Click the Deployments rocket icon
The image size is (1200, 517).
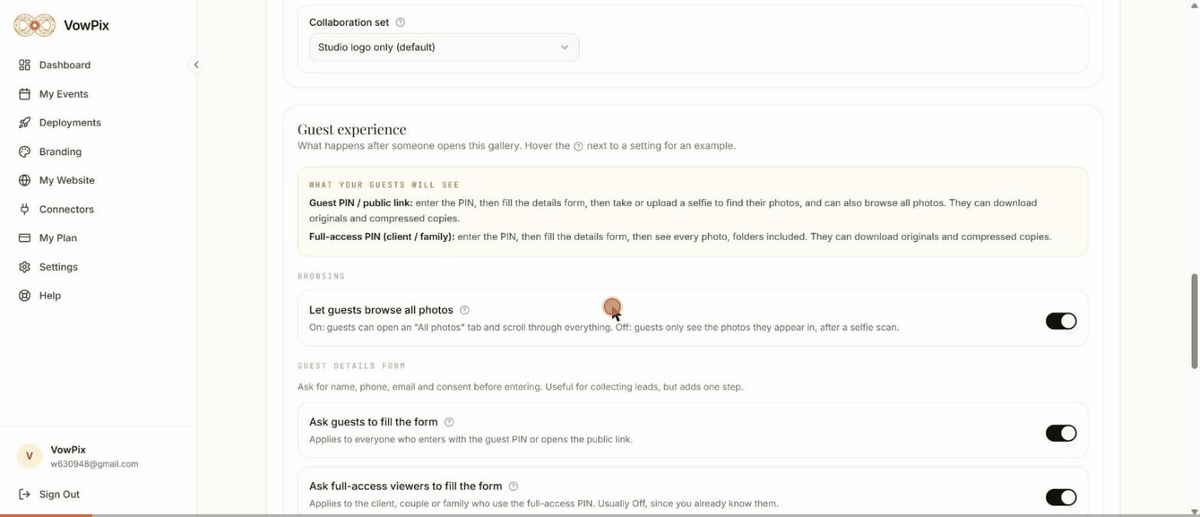click(25, 123)
